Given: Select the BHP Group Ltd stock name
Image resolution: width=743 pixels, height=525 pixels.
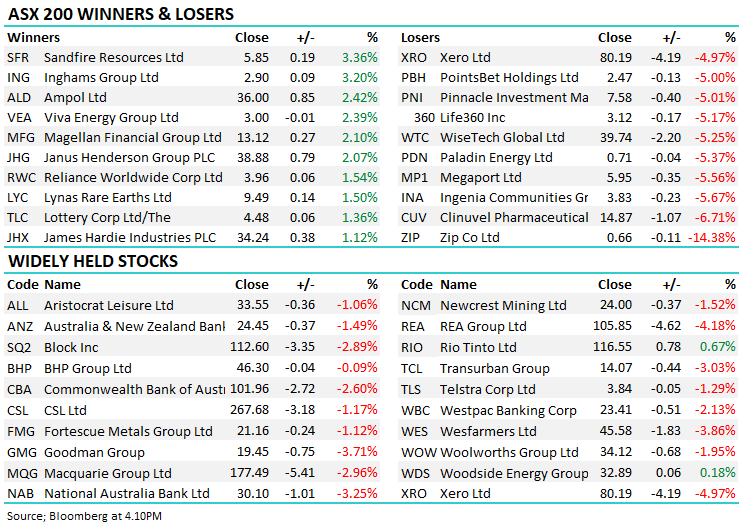Looking at the screenshot, I should pyautogui.click(x=88, y=369).
